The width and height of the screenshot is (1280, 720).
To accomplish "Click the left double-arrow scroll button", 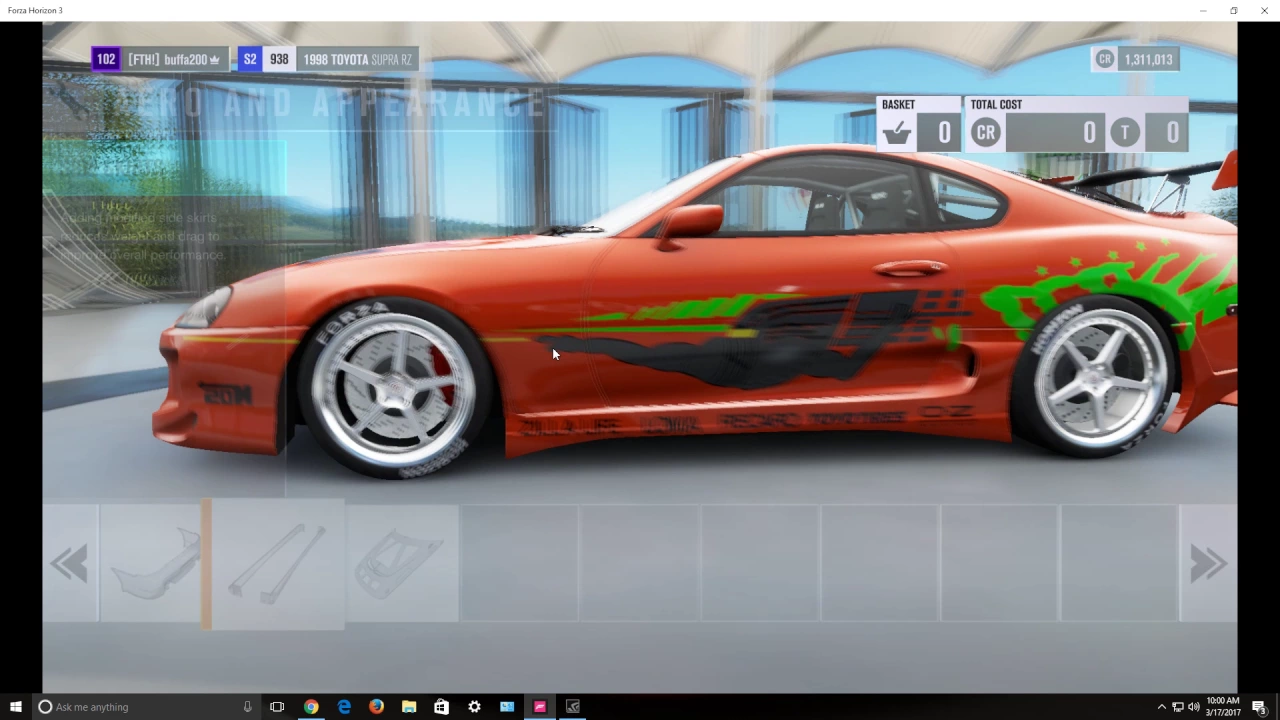I will 70,564.
